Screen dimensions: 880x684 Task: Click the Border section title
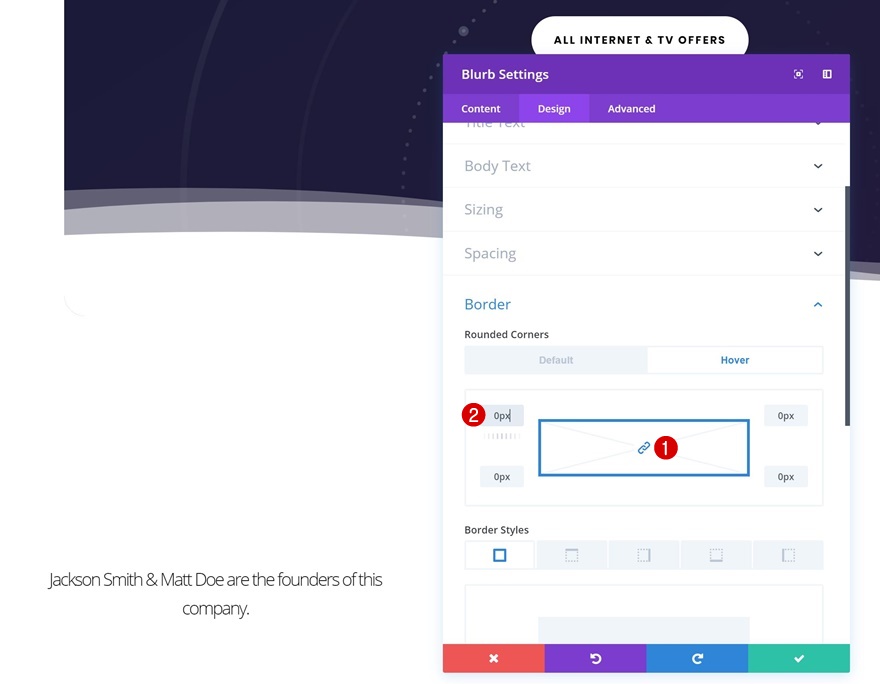pyautogui.click(x=487, y=304)
